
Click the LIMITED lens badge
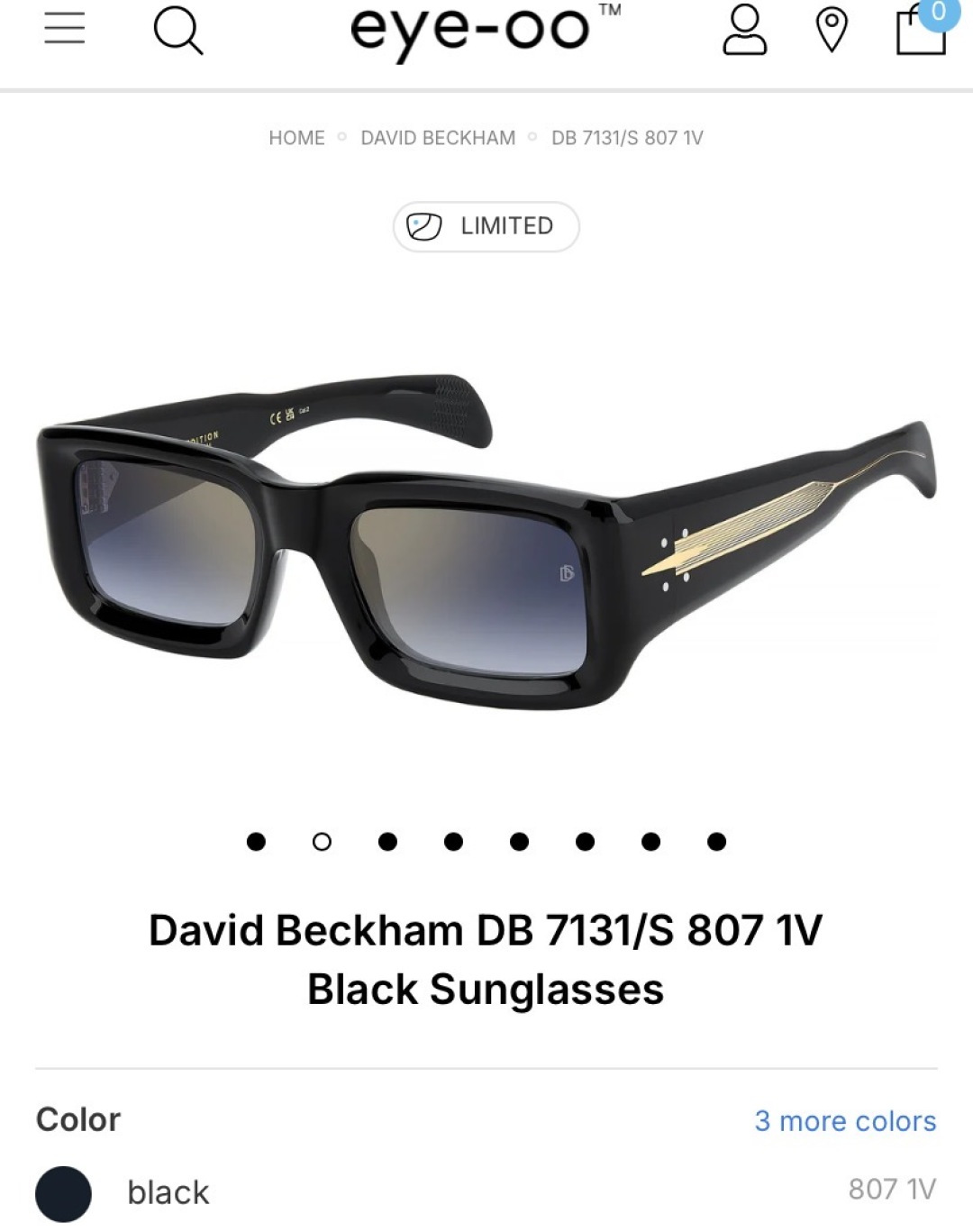click(x=486, y=226)
